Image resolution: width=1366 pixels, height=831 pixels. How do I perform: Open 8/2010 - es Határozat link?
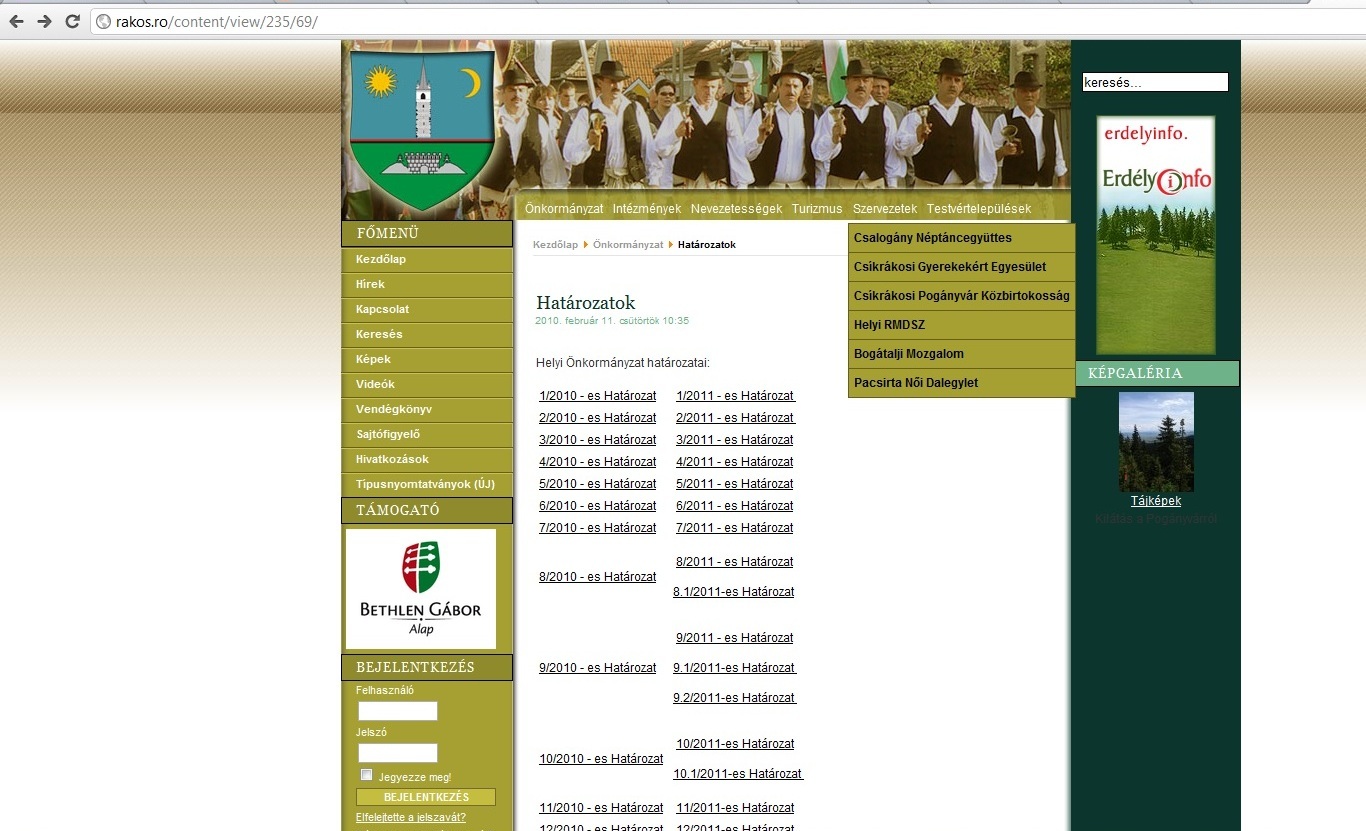coord(598,577)
